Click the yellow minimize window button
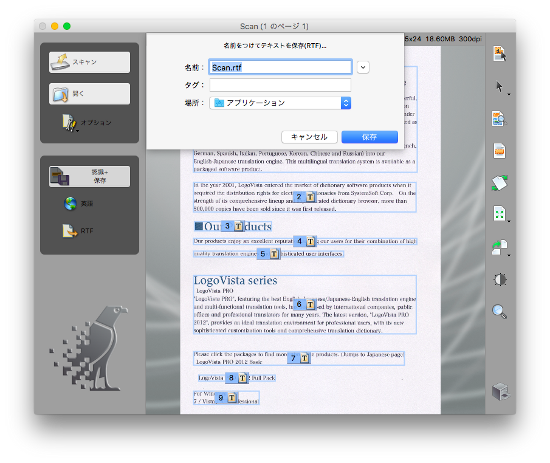The image size is (550, 463). (x=55, y=26)
